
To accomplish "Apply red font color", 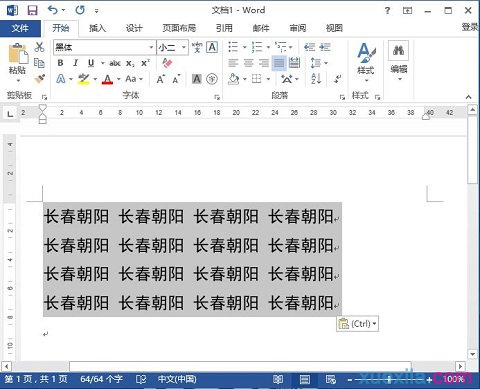I will 107,79.
